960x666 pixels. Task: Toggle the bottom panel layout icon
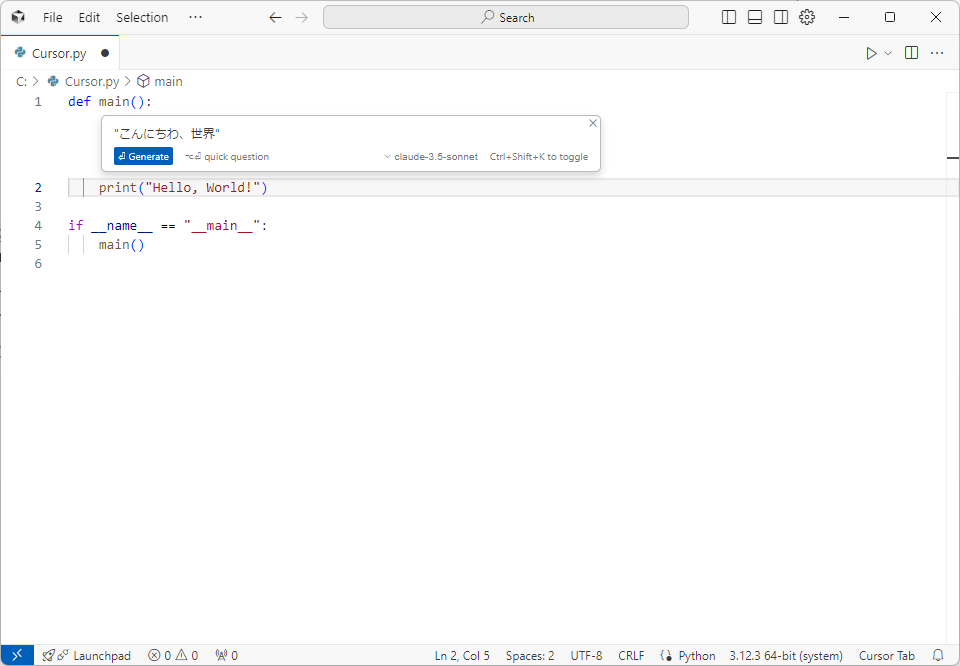[755, 17]
